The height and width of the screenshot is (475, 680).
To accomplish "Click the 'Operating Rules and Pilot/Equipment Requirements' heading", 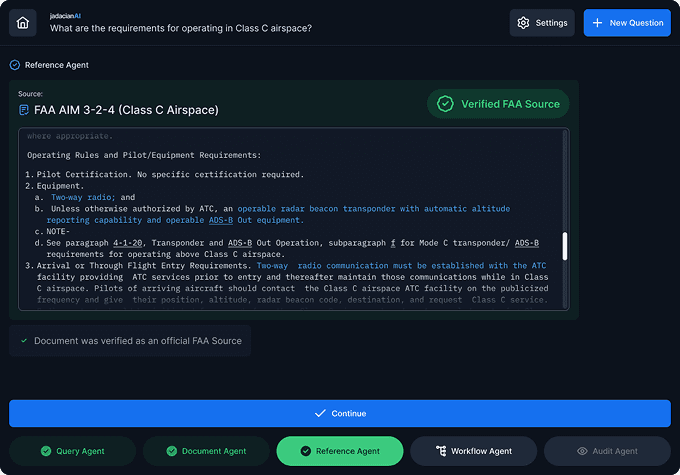I will [144, 155].
